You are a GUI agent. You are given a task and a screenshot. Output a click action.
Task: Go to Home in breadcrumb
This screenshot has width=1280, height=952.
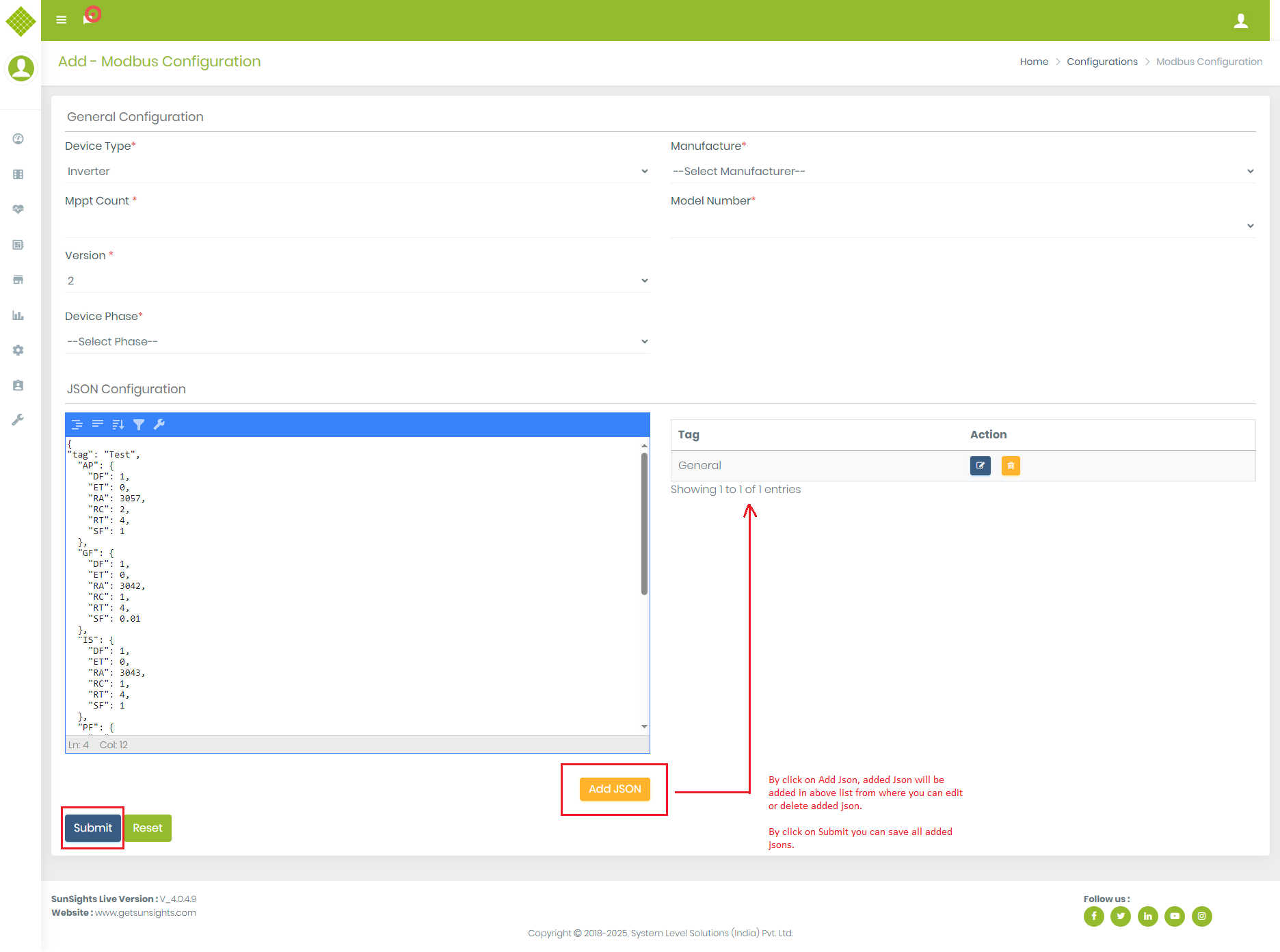(1034, 62)
